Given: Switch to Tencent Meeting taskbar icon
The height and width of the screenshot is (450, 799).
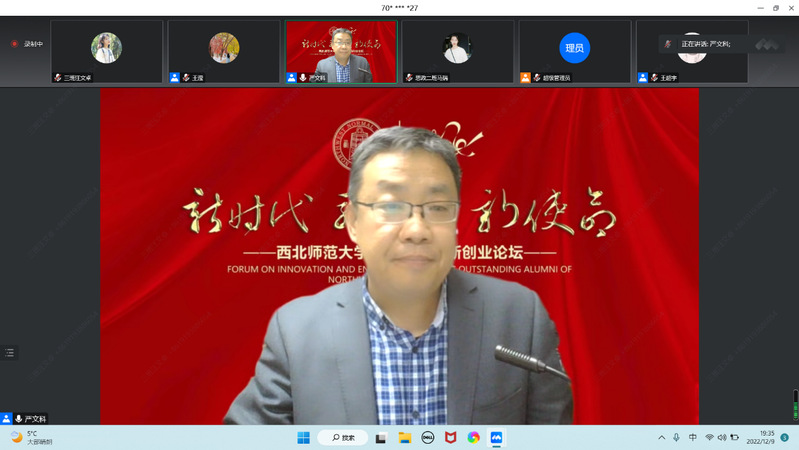Looking at the screenshot, I should tap(496, 437).
